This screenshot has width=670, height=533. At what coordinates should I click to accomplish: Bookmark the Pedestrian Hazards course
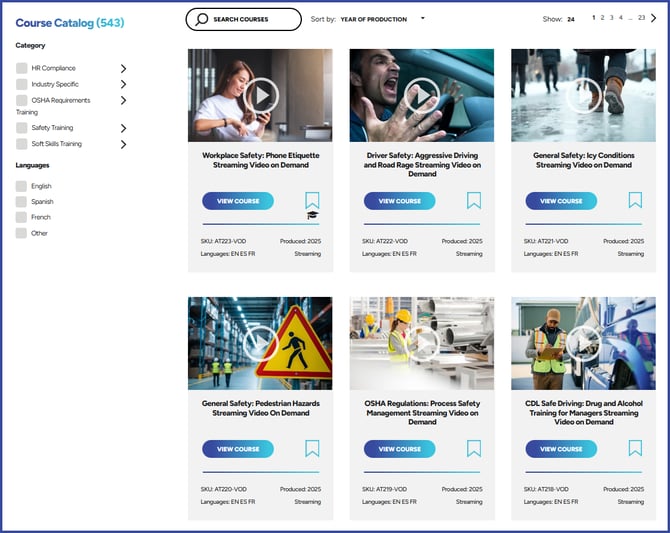click(312, 448)
